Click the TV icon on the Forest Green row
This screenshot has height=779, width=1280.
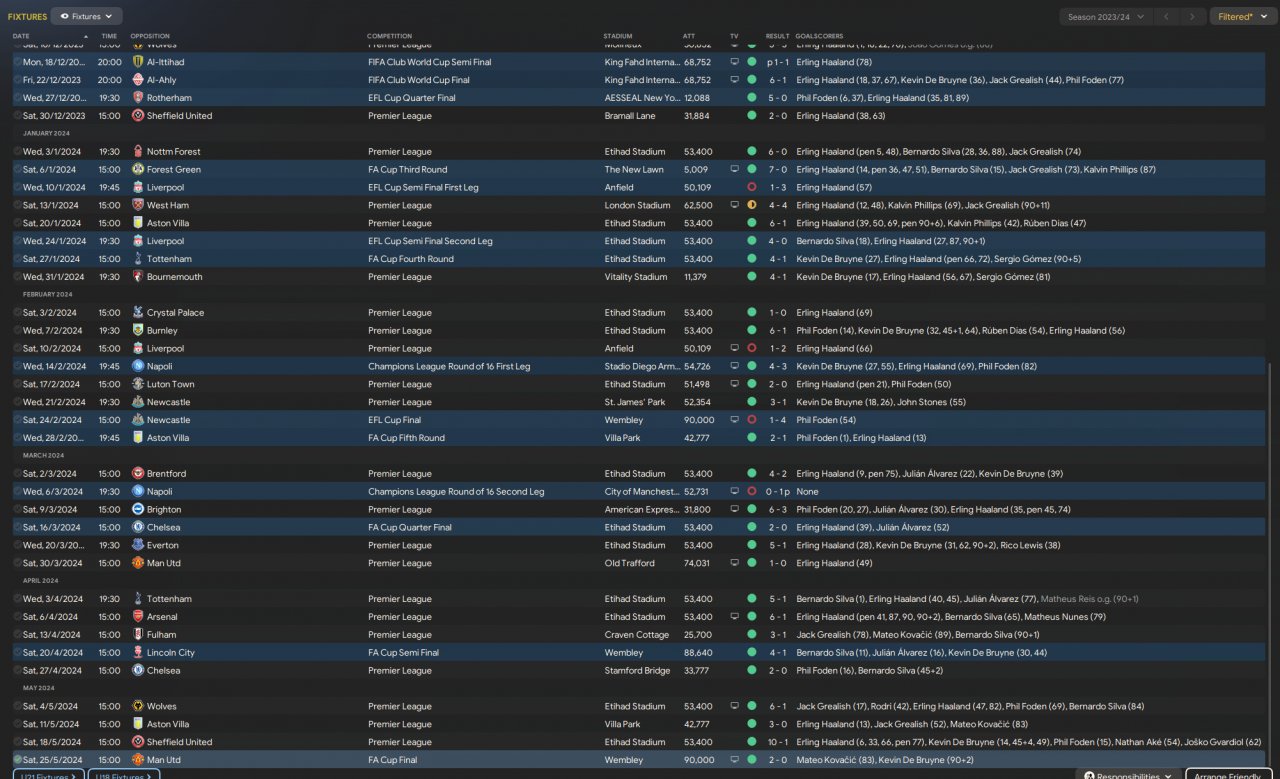[735, 170]
